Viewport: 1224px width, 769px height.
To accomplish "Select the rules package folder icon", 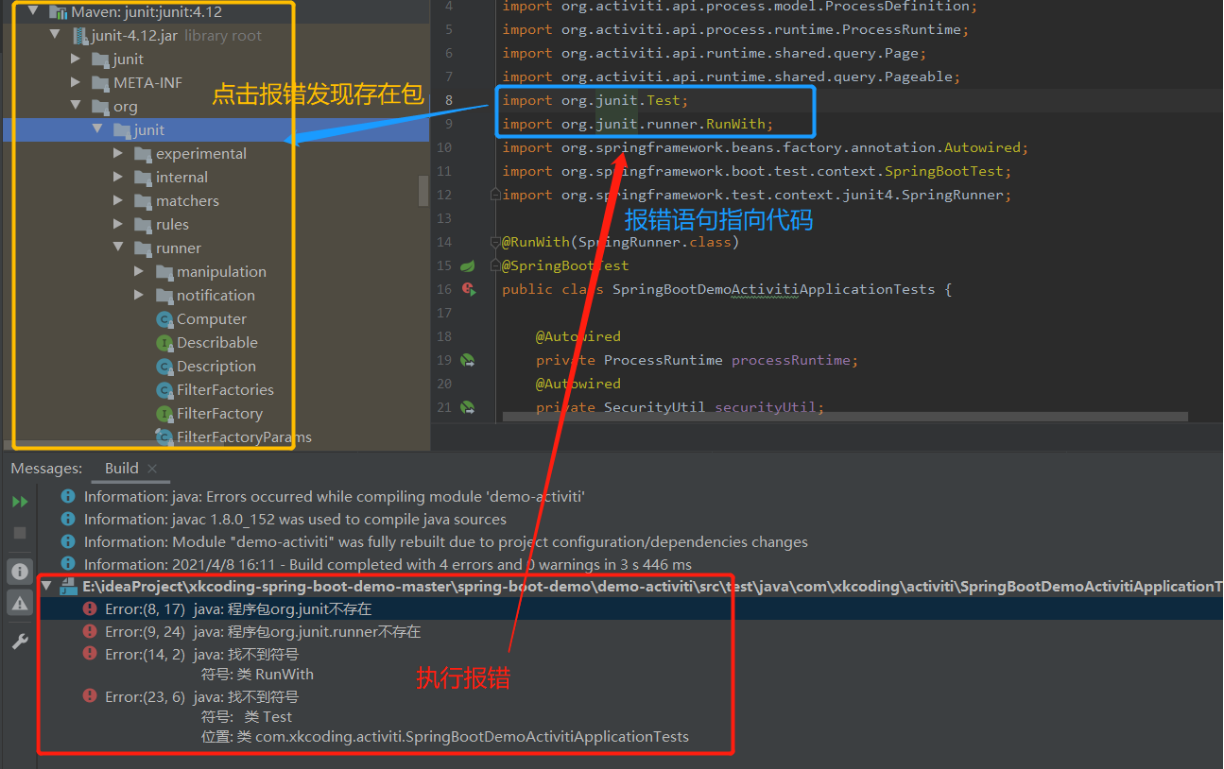I will point(143,225).
